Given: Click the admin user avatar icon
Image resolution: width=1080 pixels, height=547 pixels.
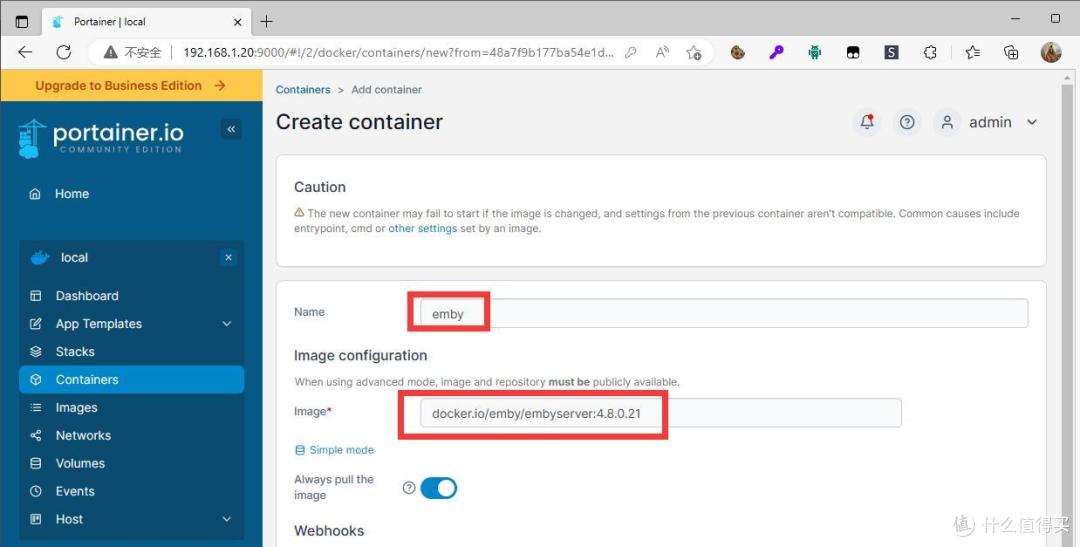Looking at the screenshot, I should pyautogui.click(x=947, y=123).
